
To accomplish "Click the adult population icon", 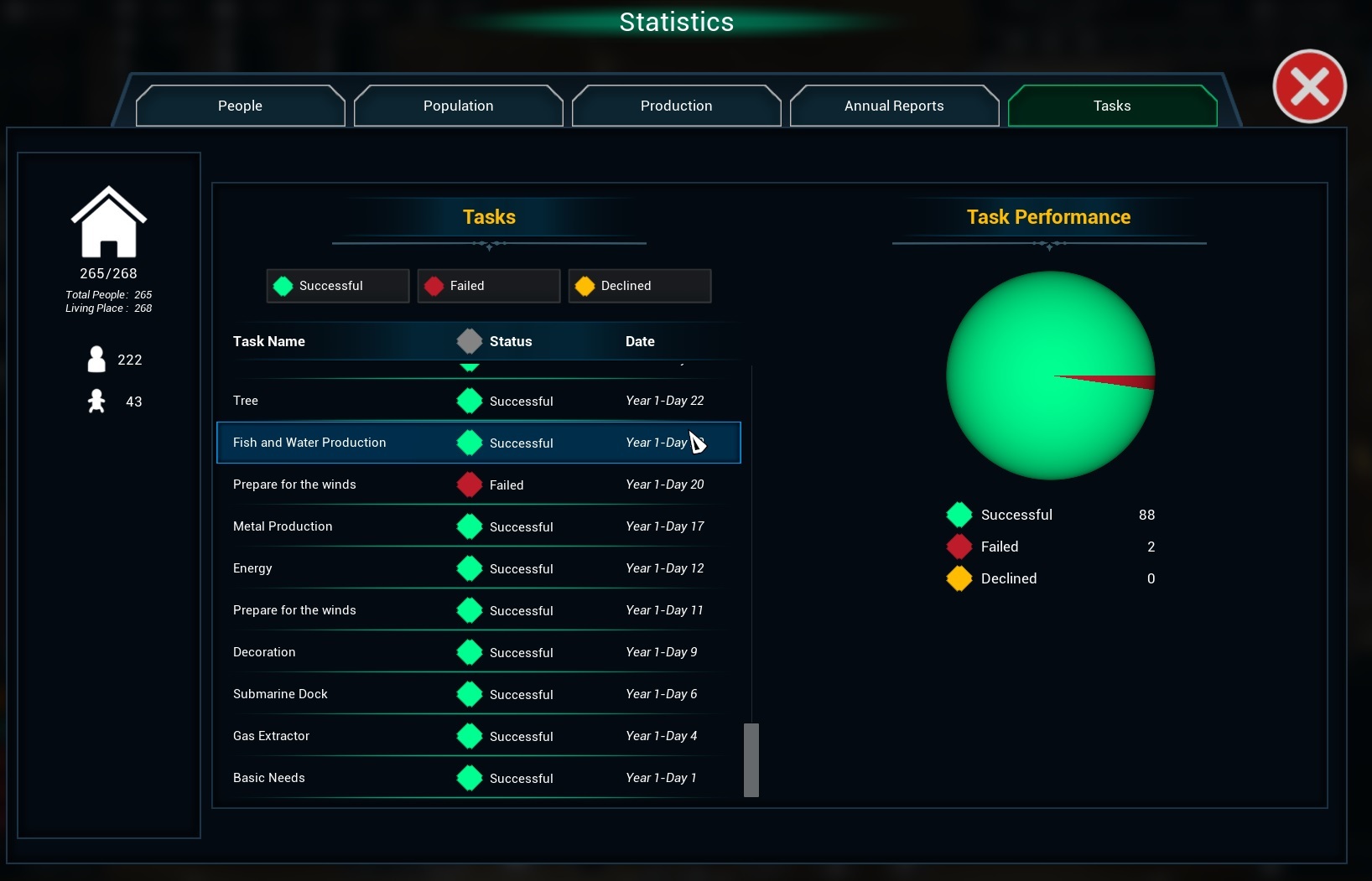I will pyautogui.click(x=96, y=360).
